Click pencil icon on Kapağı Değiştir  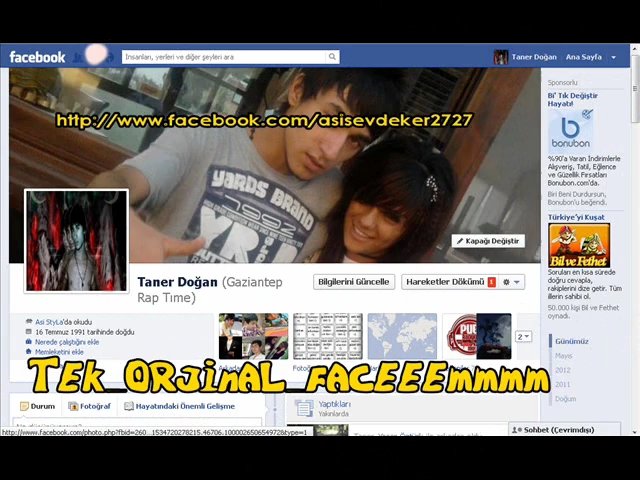(x=460, y=241)
